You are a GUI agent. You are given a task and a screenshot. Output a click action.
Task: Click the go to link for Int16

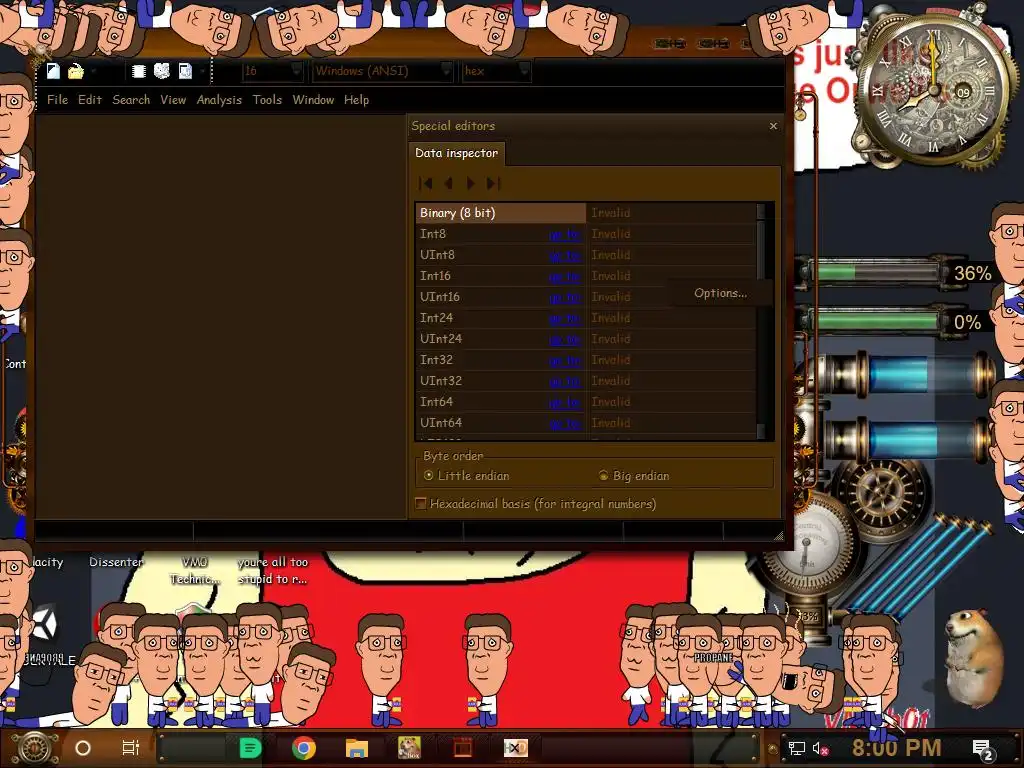coord(565,276)
